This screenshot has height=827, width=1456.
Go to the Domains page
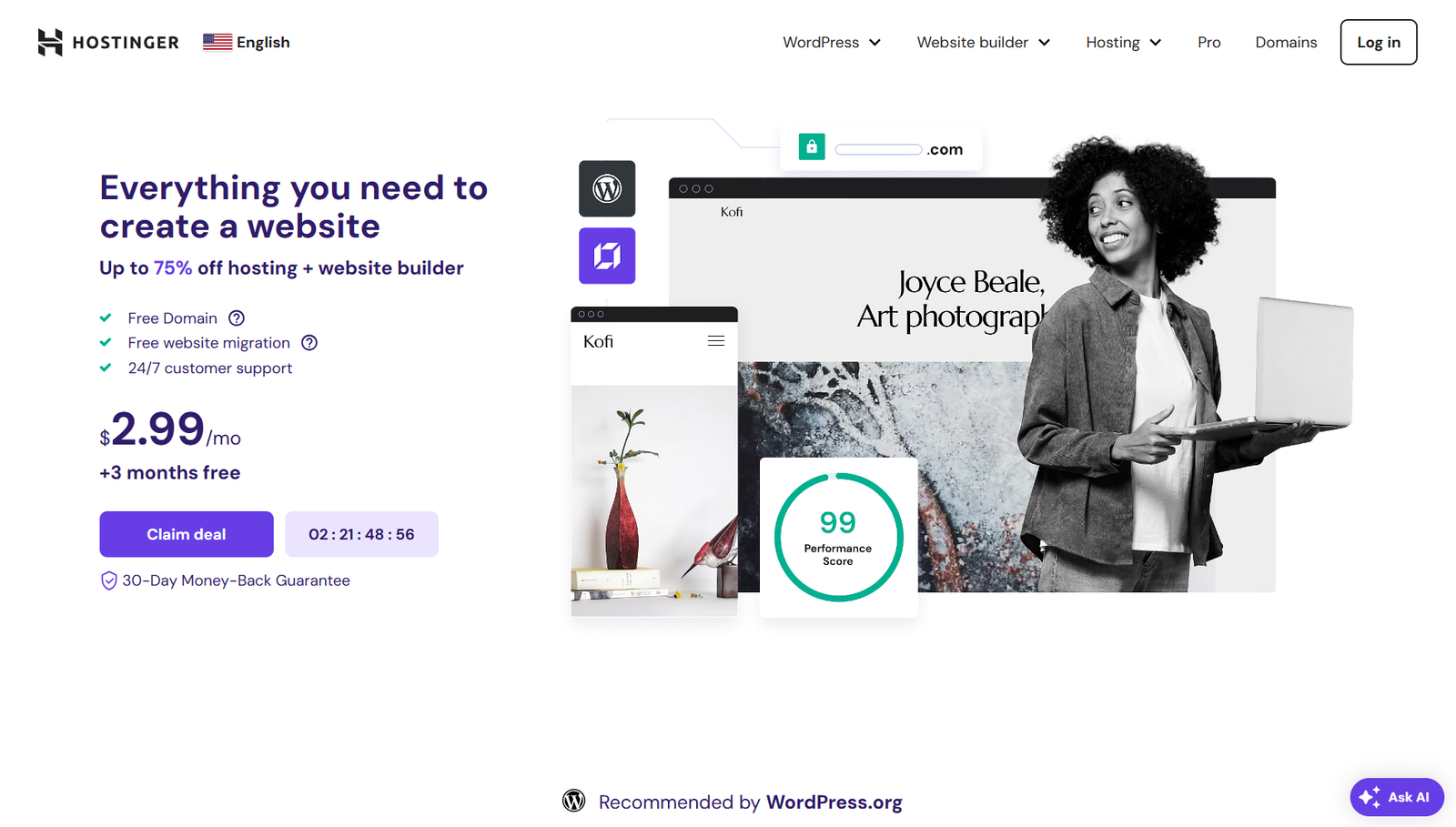[1286, 42]
